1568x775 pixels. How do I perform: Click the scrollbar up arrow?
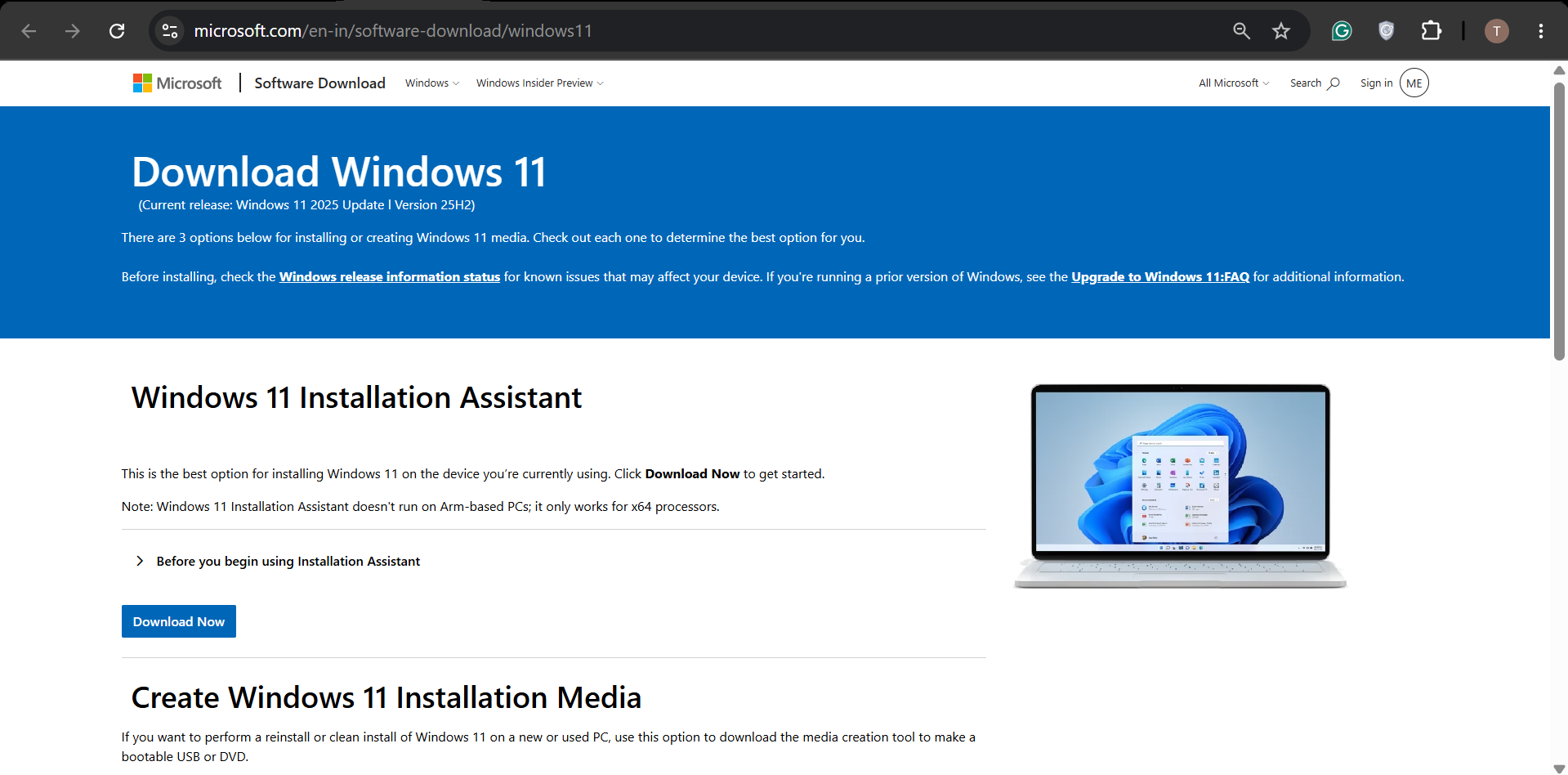click(x=1559, y=70)
